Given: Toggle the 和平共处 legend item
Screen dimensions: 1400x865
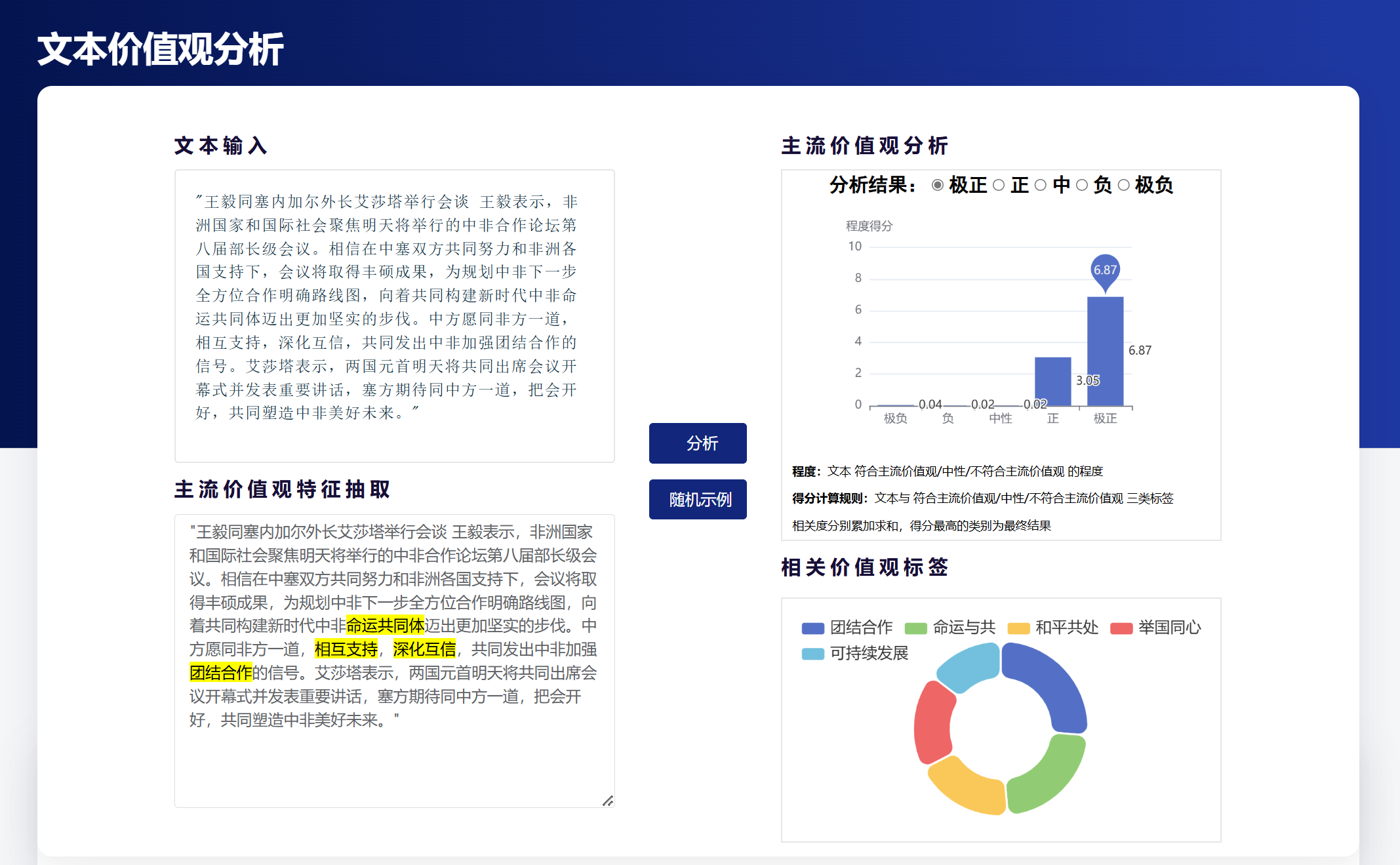Looking at the screenshot, I should (1053, 628).
